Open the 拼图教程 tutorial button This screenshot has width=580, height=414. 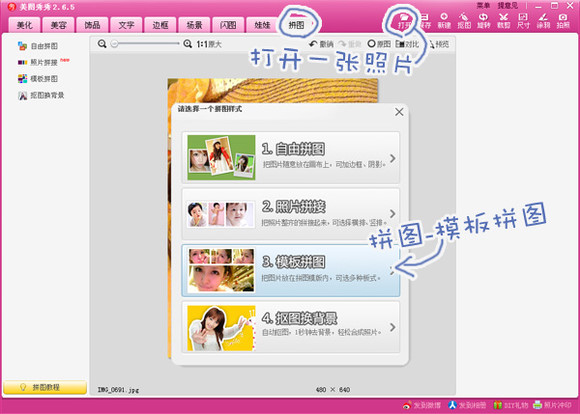[x=45, y=387]
